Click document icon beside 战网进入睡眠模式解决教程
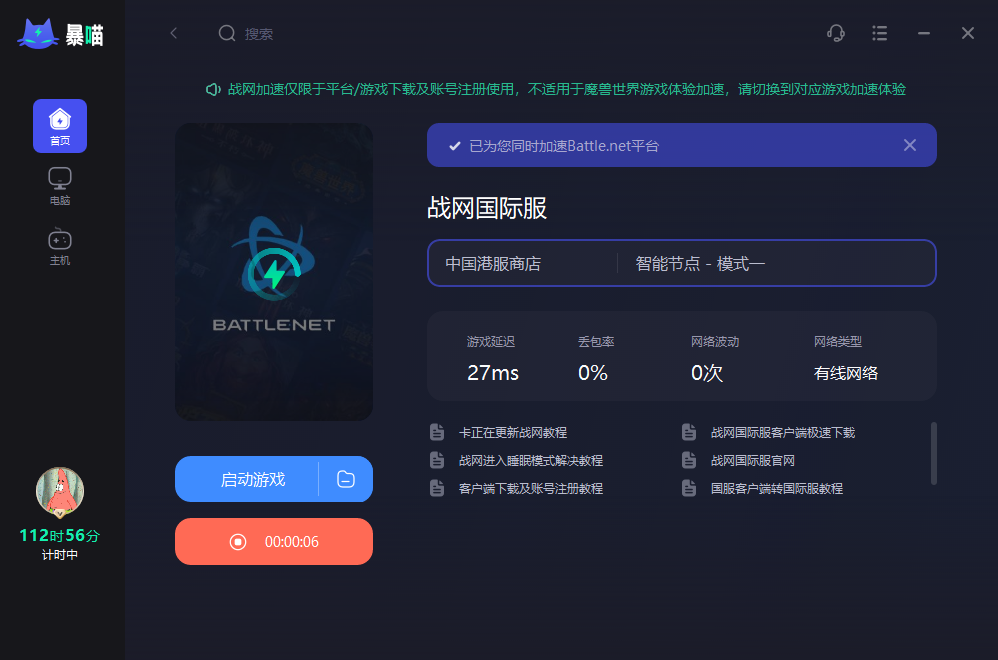The height and width of the screenshot is (660, 998). 437,460
